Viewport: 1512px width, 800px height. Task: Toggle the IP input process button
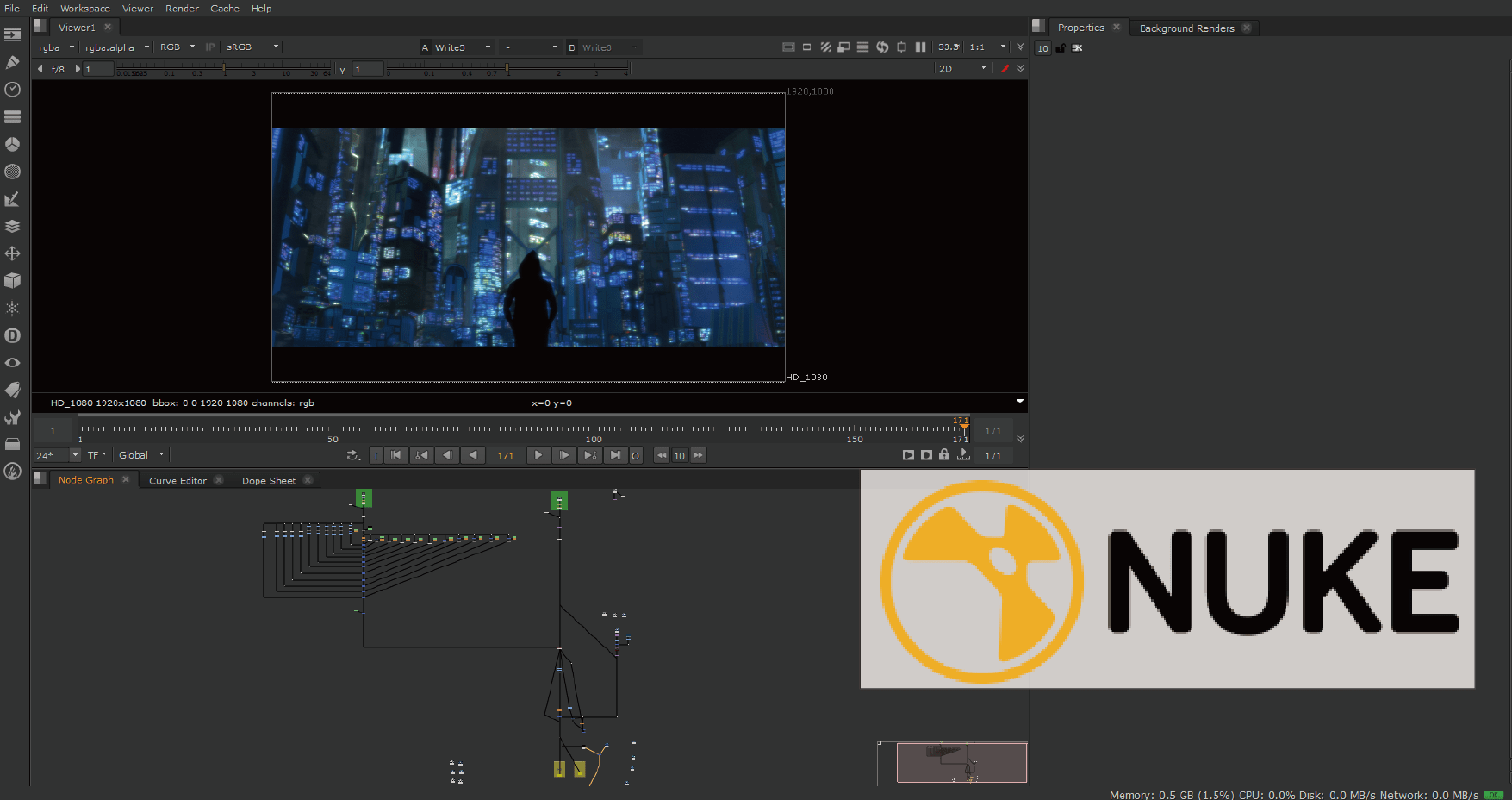coord(210,47)
